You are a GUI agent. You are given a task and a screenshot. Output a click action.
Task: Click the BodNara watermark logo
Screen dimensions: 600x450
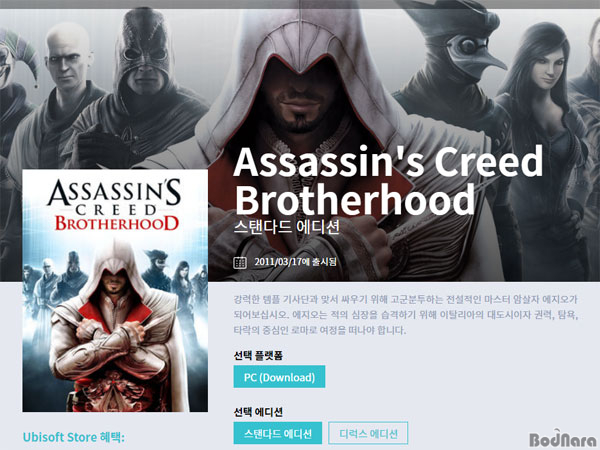point(563,439)
